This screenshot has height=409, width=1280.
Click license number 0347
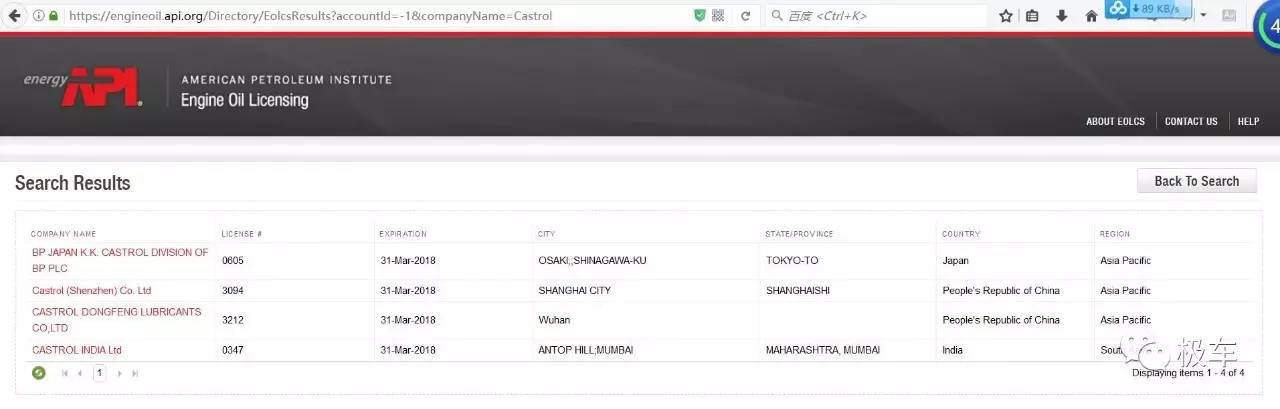232,350
